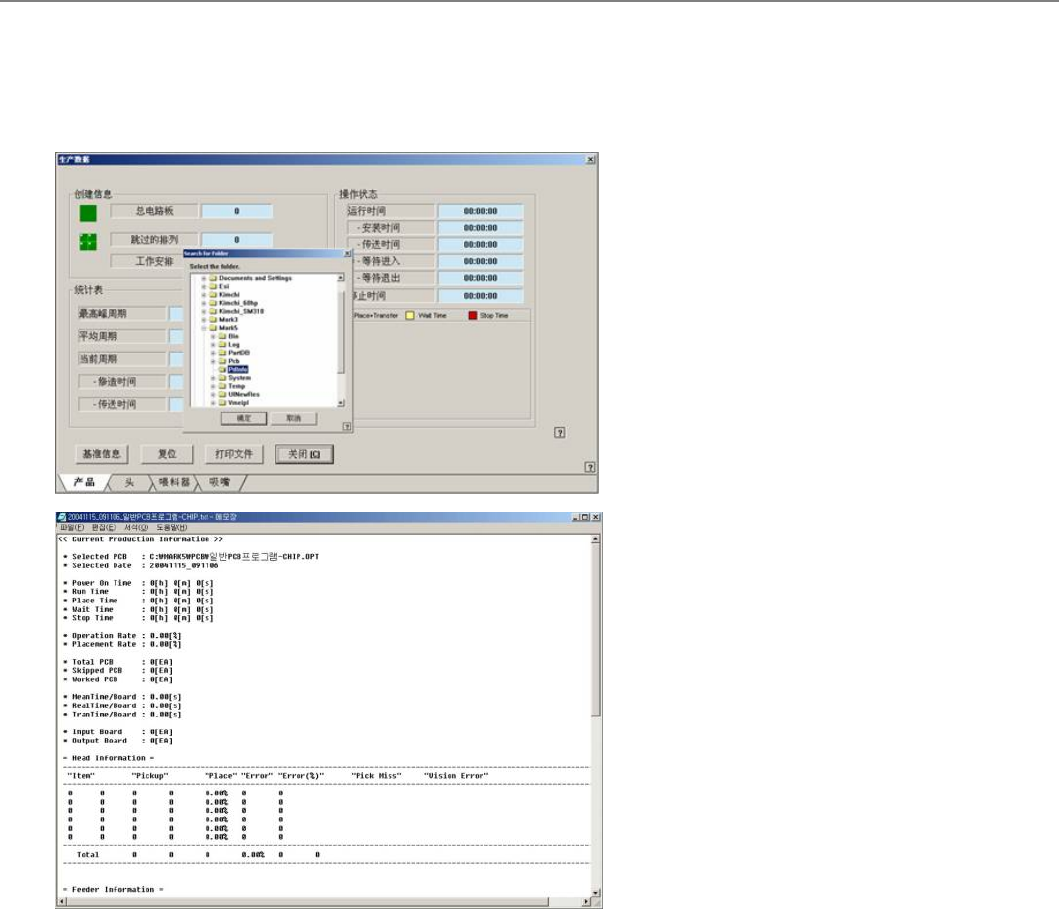
Task: Expand the Esi folder node
Action: [203, 286]
